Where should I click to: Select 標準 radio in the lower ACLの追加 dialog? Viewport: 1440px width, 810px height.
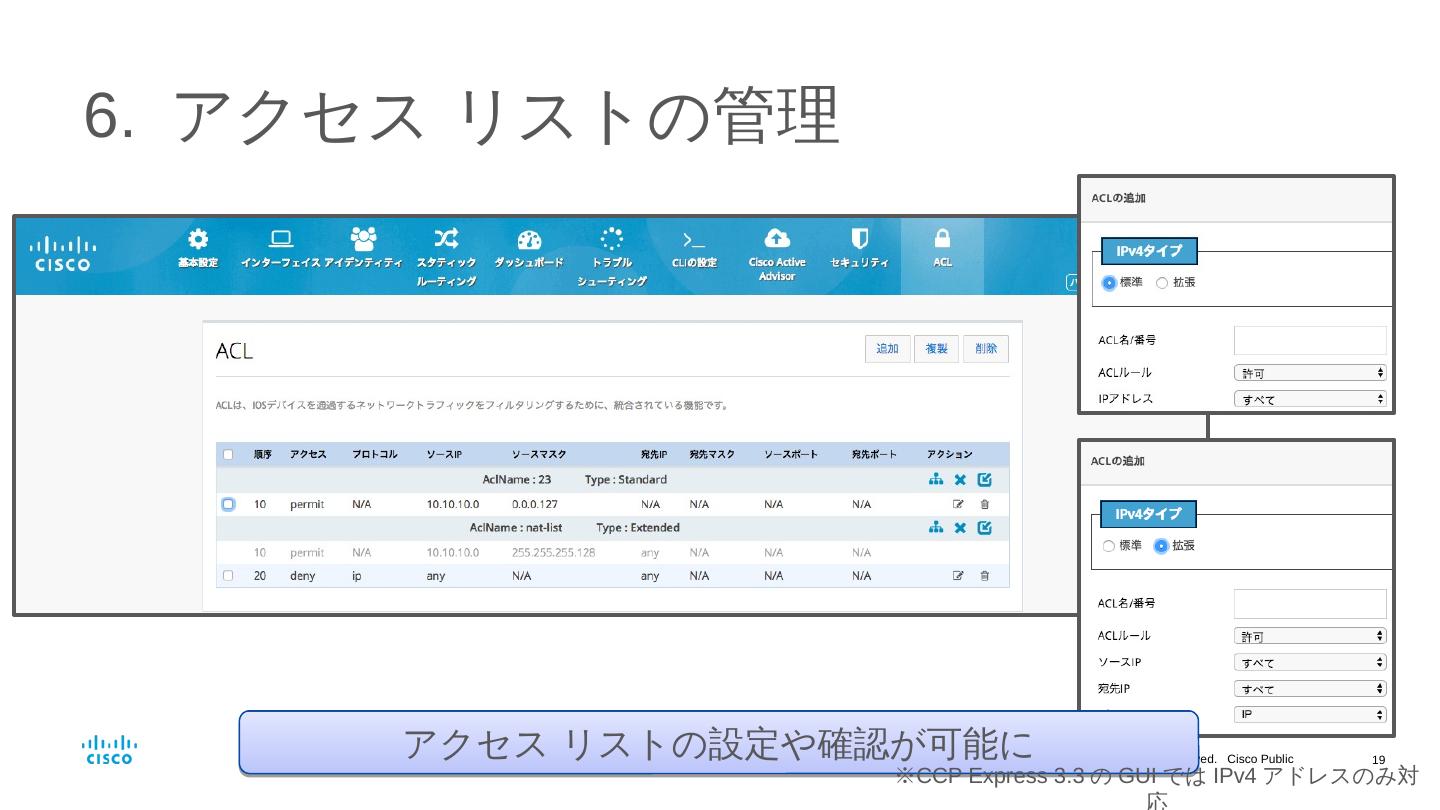1109,546
